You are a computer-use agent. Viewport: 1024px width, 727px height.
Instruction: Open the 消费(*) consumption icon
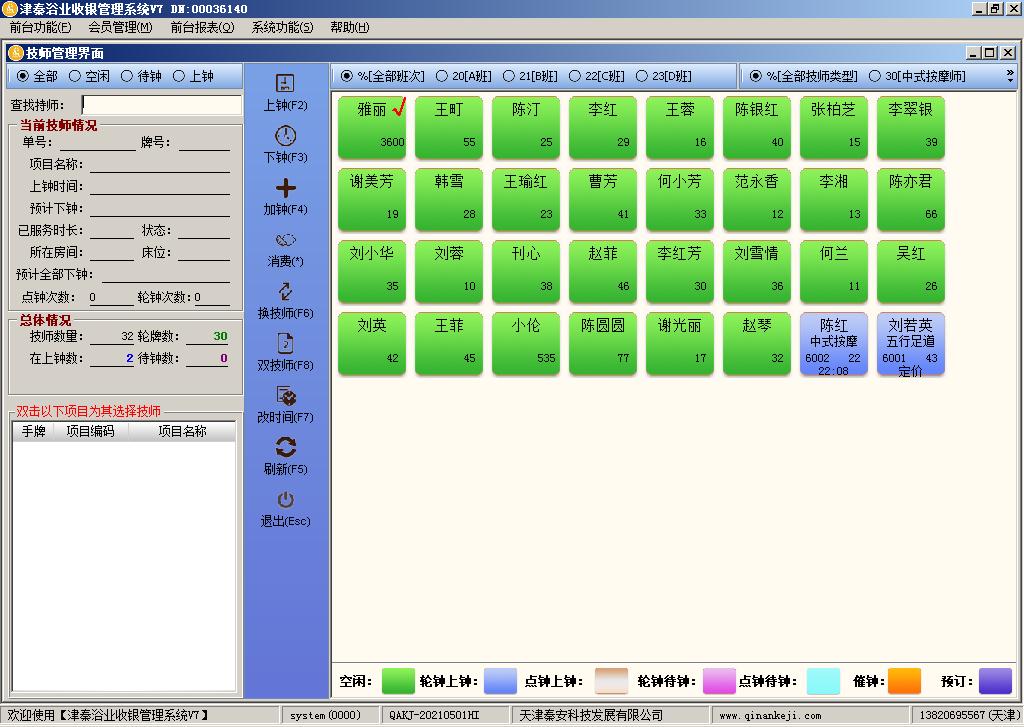click(285, 240)
